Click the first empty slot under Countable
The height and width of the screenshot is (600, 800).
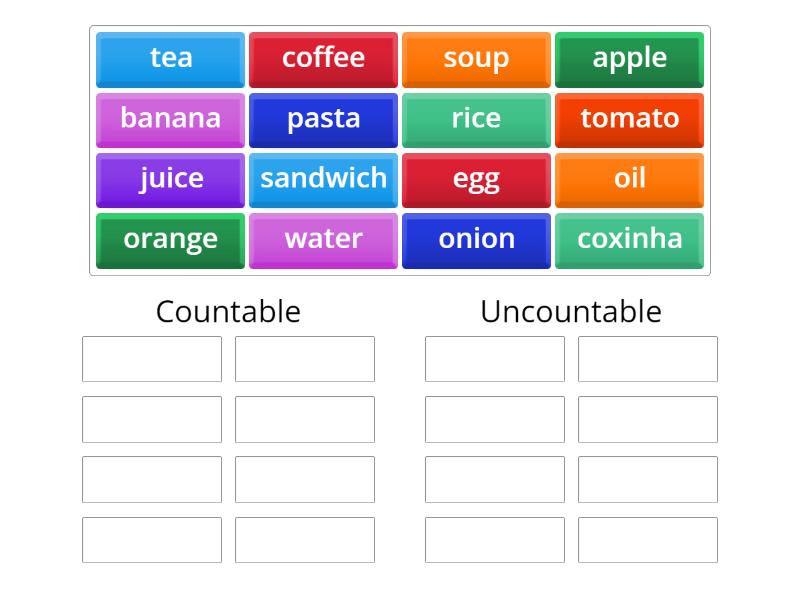[x=151, y=359]
